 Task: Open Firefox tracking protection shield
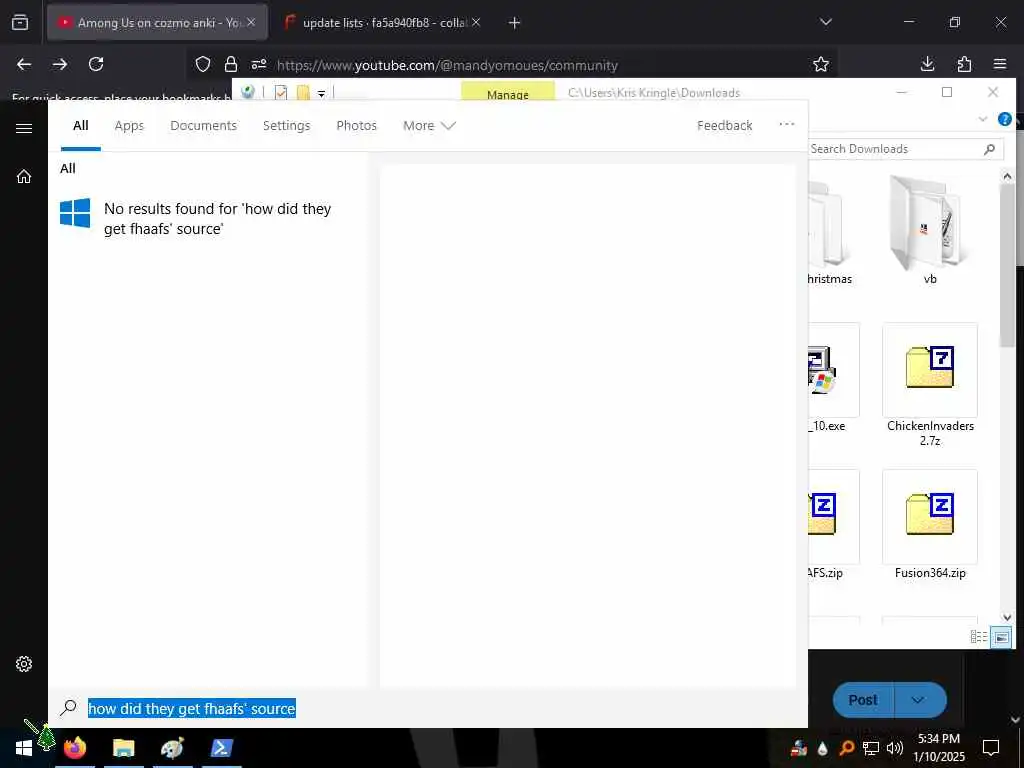click(203, 64)
